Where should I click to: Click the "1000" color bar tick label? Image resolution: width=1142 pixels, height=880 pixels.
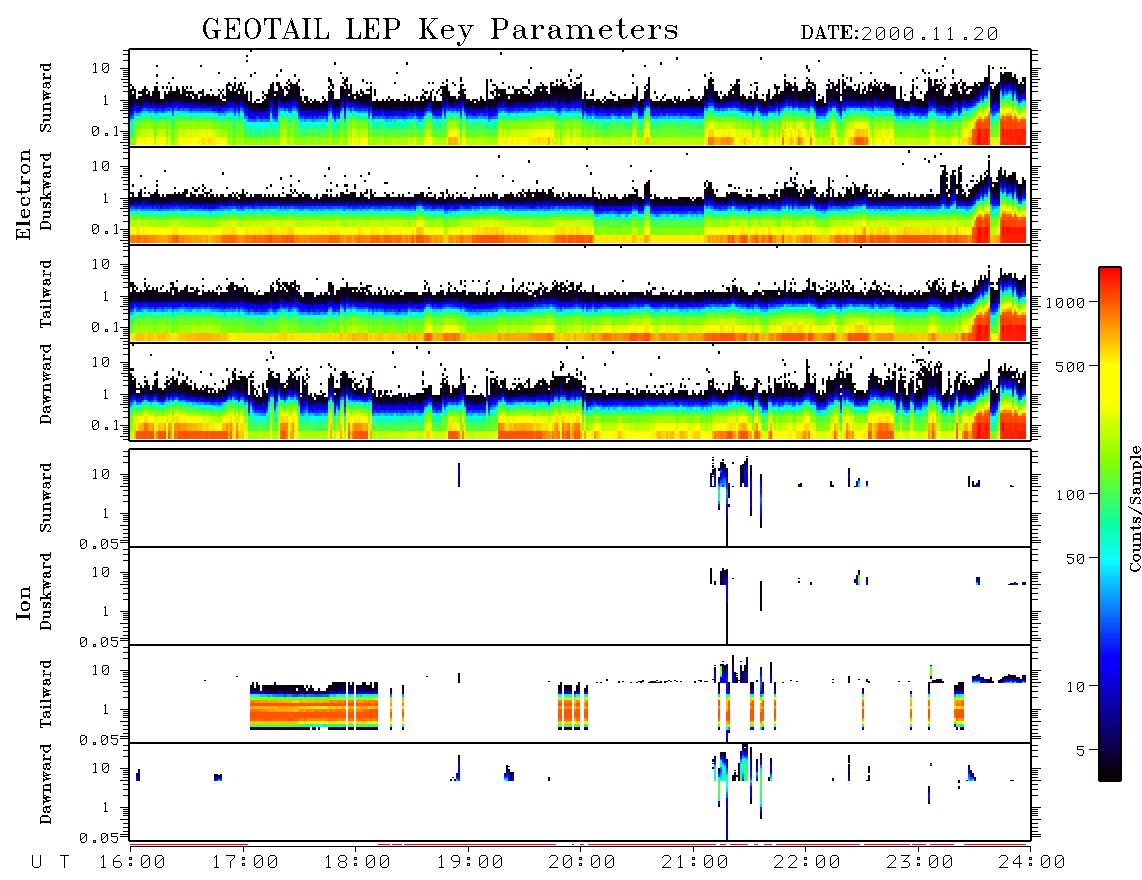click(x=1066, y=302)
